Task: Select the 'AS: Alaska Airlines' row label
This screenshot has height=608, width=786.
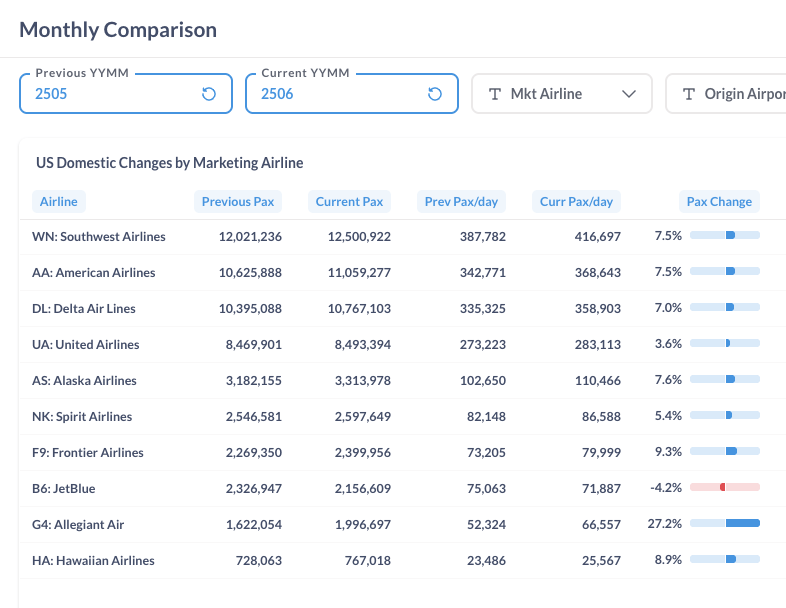Action: [84, 381]
